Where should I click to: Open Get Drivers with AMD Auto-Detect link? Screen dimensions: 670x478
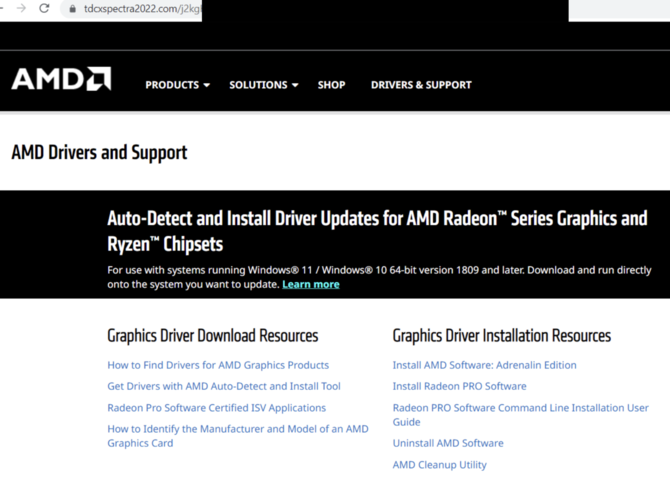(x=224, y=386)
